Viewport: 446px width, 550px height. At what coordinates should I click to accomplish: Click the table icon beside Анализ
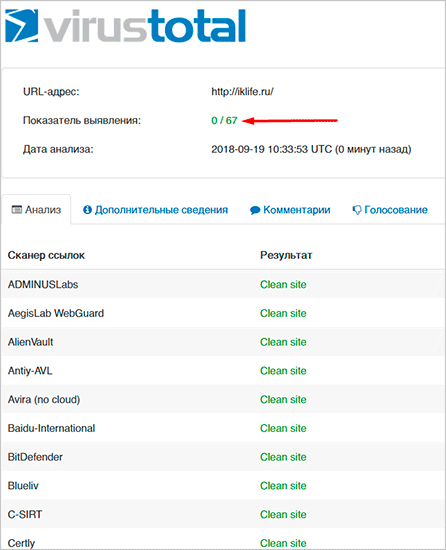[x=16, y=210]
